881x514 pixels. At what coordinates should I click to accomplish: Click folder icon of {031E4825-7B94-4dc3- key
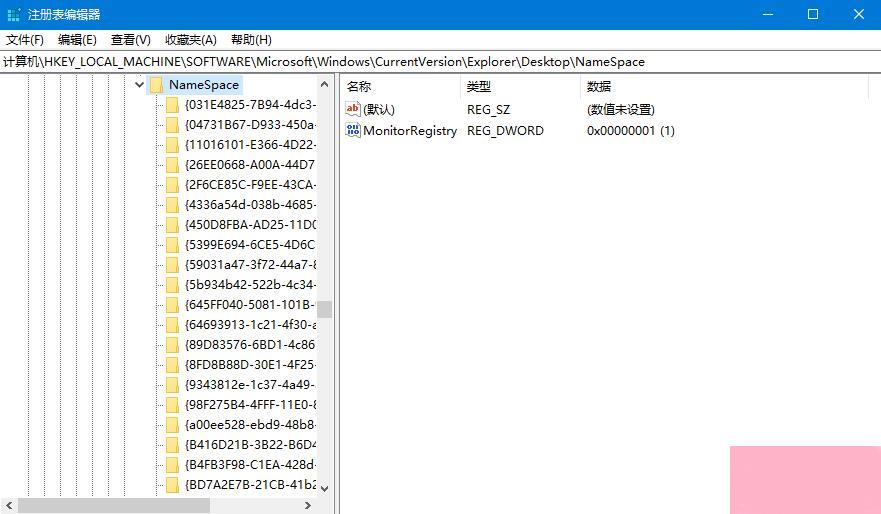pos(172,105)
